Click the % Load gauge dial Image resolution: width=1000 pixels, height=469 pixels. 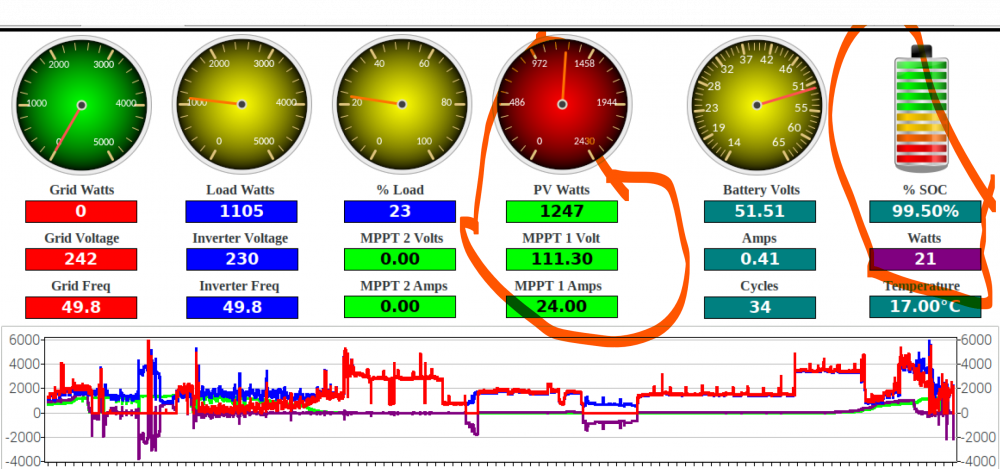[x=402, y=105]
